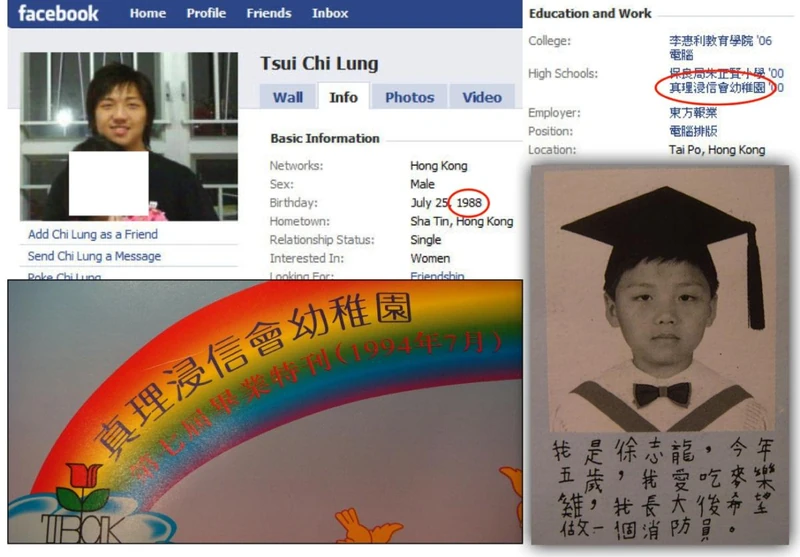The image size is (800, 557).
Task: Click the rainbow kindergarten booklet cover image
Action: (265, 412)
